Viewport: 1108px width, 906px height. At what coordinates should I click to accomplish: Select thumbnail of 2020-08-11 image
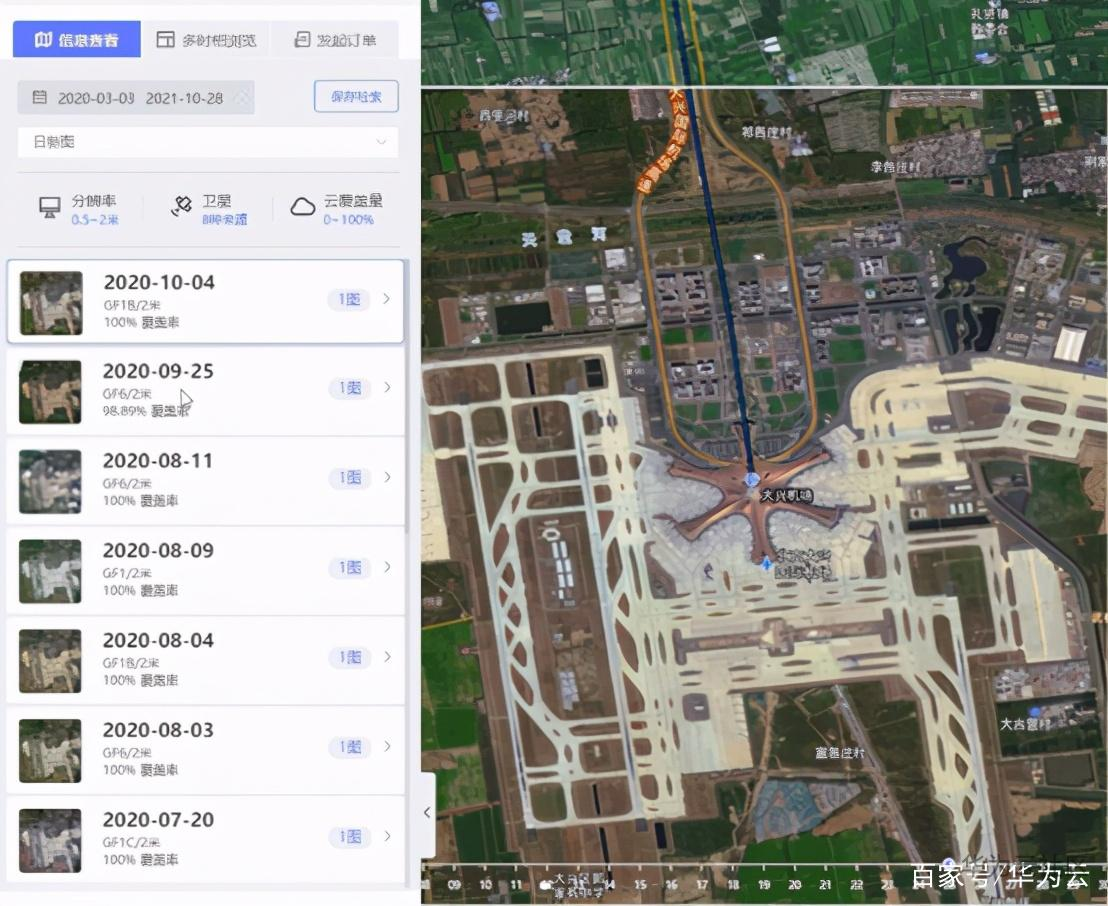pos(50,481)
